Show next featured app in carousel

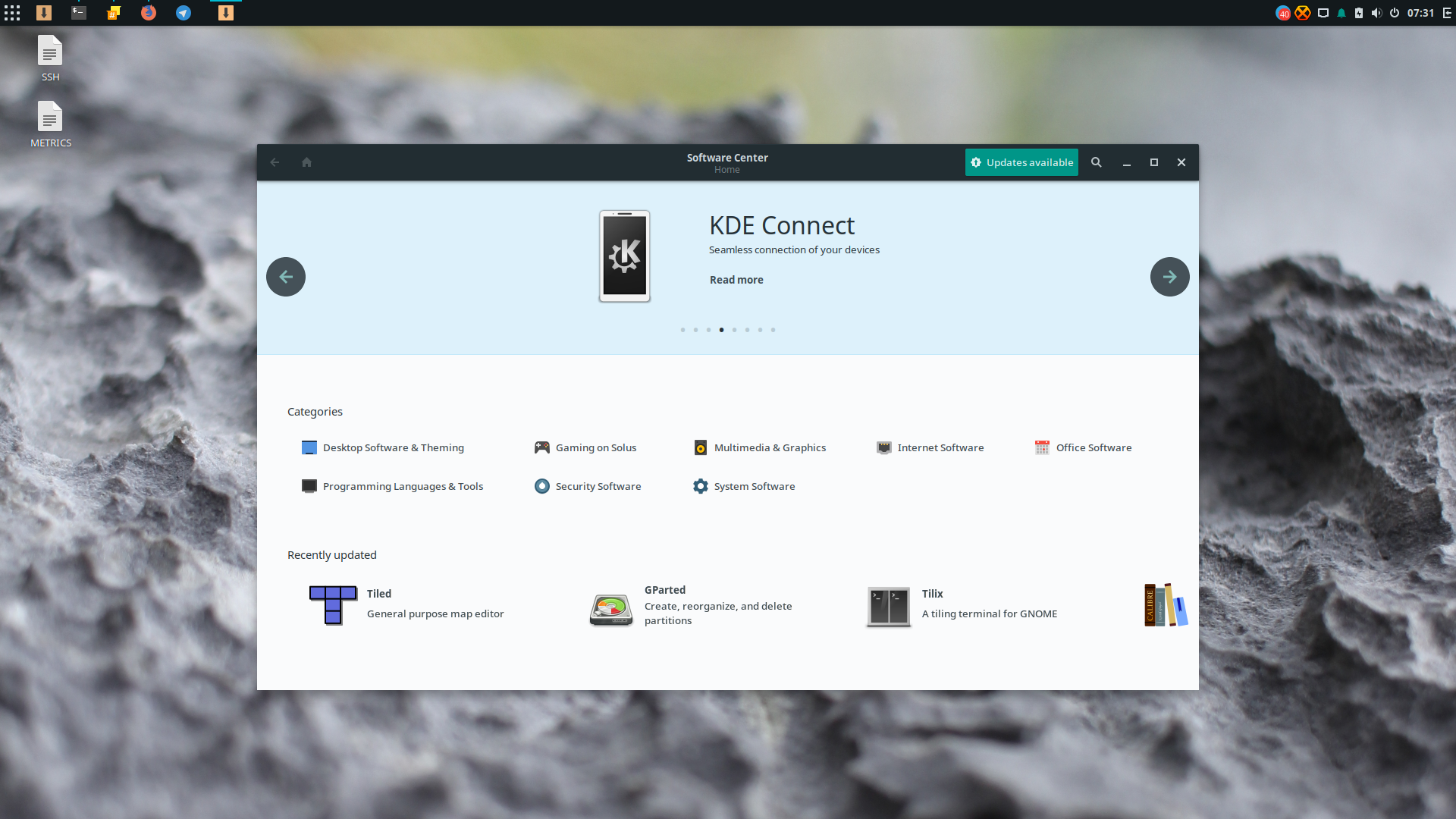(x=1169, y=277)
